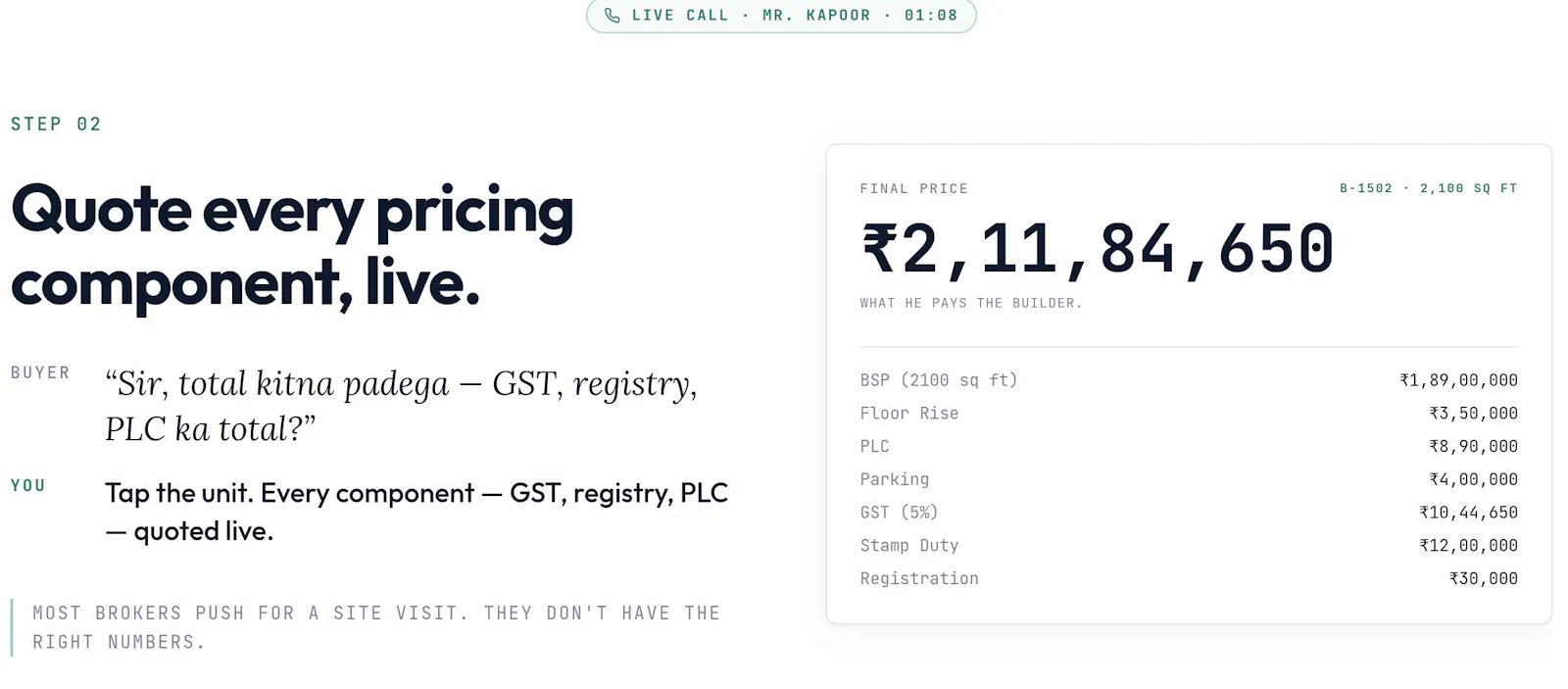1568x689 pixels.
Task: Select the PLC ₹8,90,000 row
Action: coord(1189,446)
